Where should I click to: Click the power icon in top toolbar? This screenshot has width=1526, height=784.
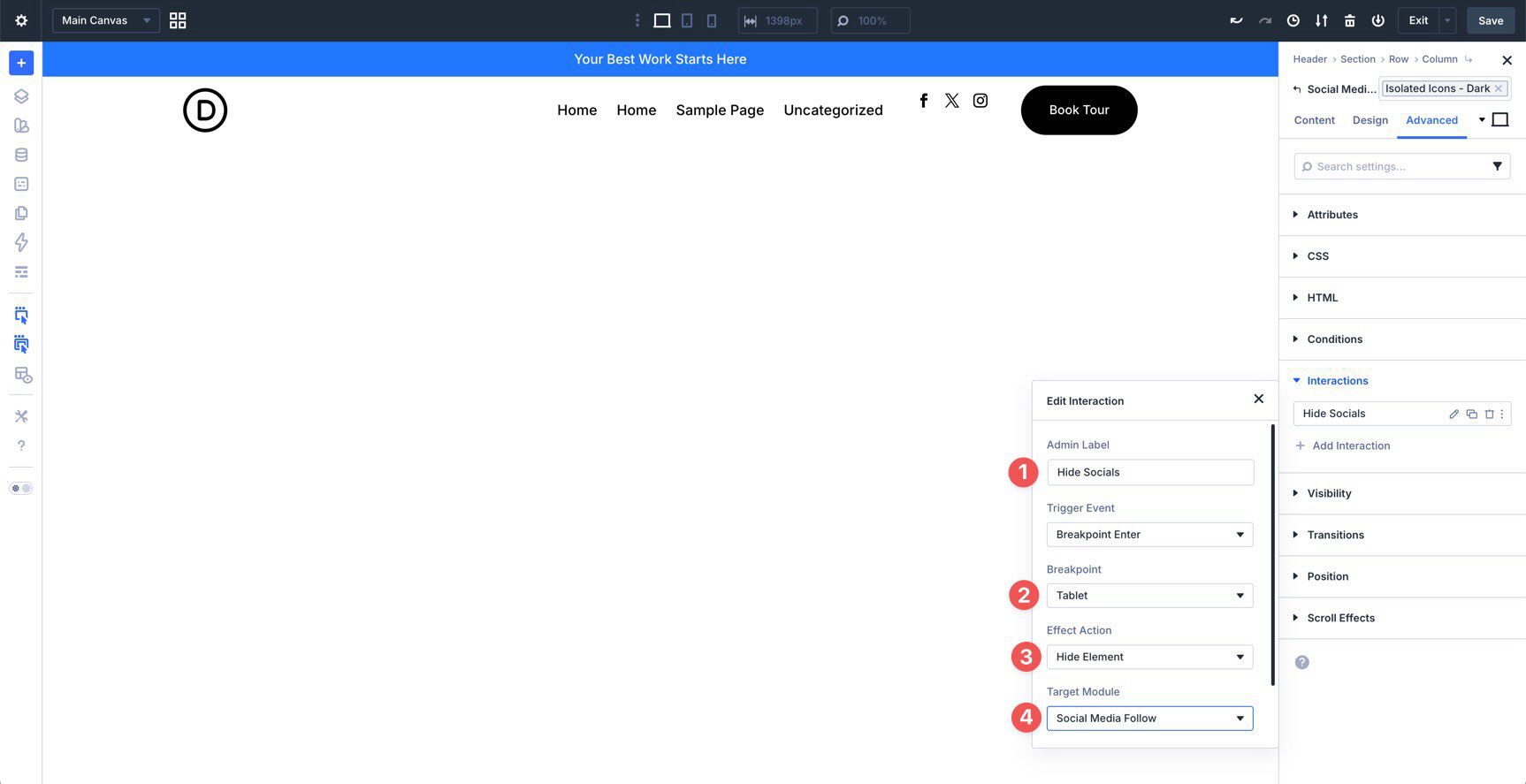click(x=1378, y=20)
